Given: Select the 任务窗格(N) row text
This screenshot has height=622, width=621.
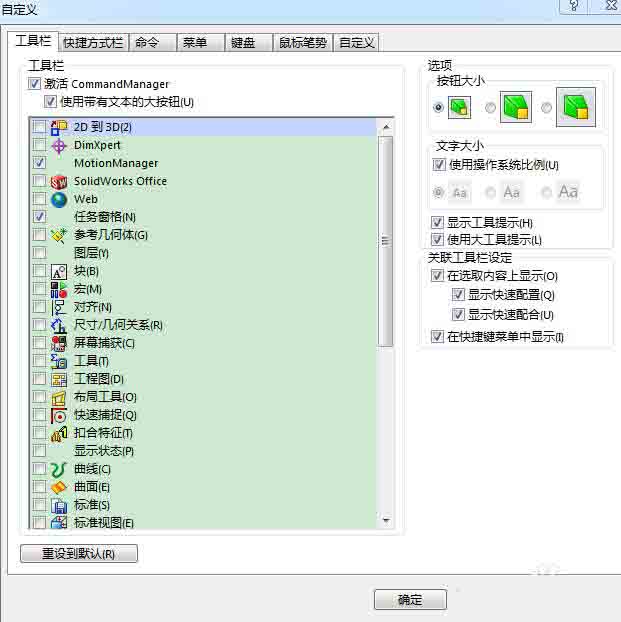Looking at the screenshot, I should click(x=105, y=217).
